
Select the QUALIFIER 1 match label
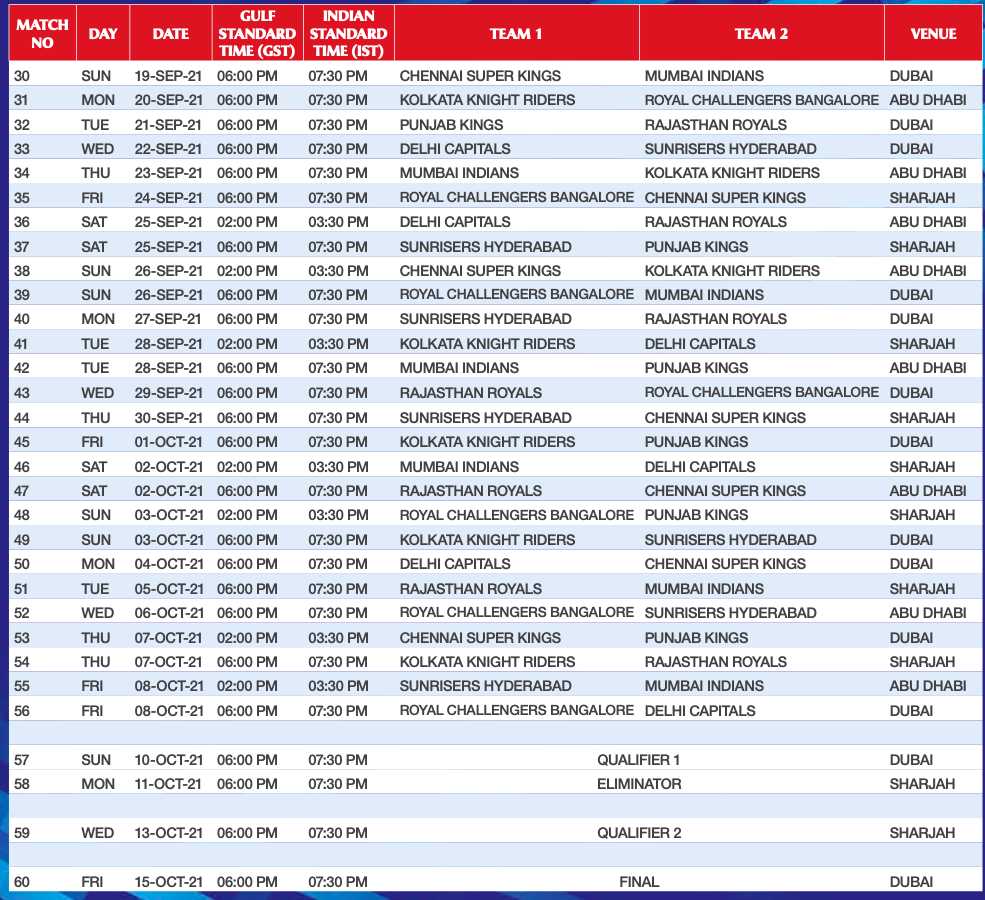(638, 760)
